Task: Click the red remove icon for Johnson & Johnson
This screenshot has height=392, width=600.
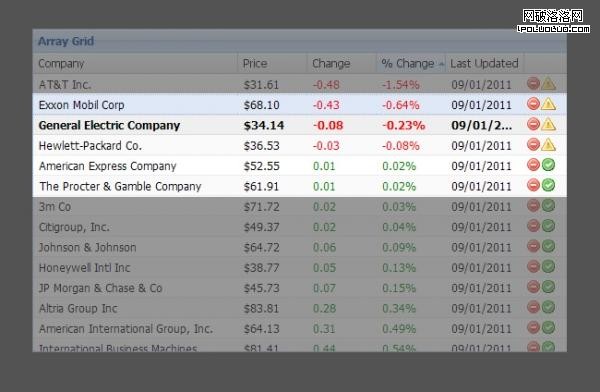Action: pyautogui.click(x=533, y=246)
